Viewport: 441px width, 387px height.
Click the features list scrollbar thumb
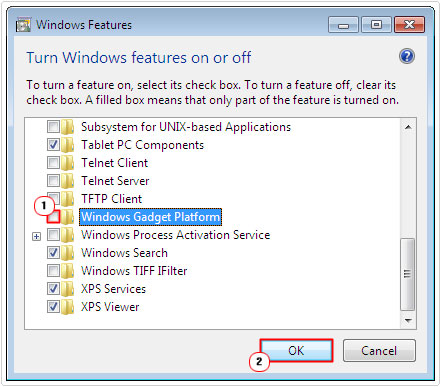(x=407, y=274)
